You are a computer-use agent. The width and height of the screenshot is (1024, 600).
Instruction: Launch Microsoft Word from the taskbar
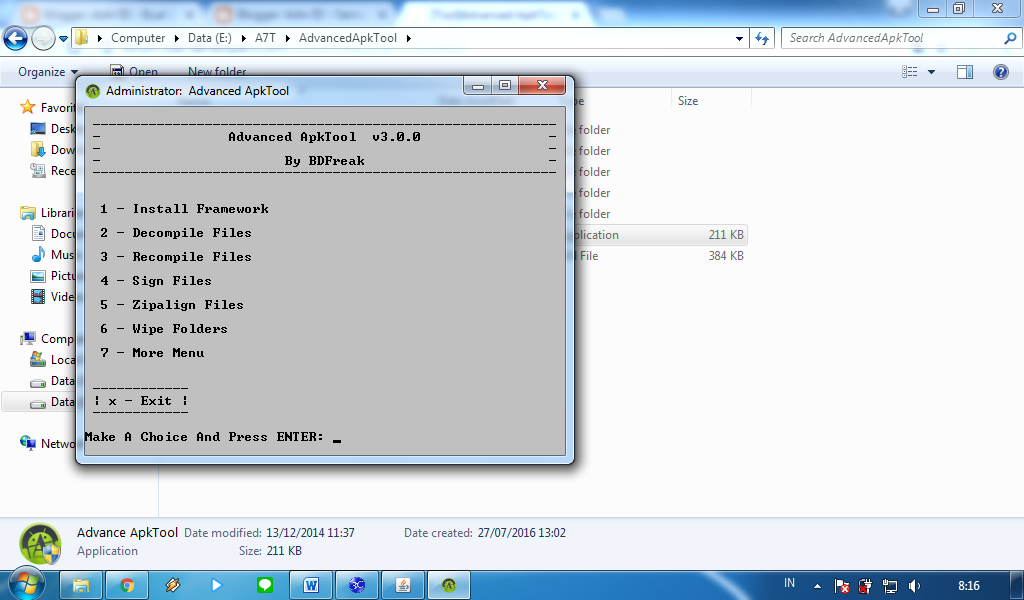click(x=310, y=584)
